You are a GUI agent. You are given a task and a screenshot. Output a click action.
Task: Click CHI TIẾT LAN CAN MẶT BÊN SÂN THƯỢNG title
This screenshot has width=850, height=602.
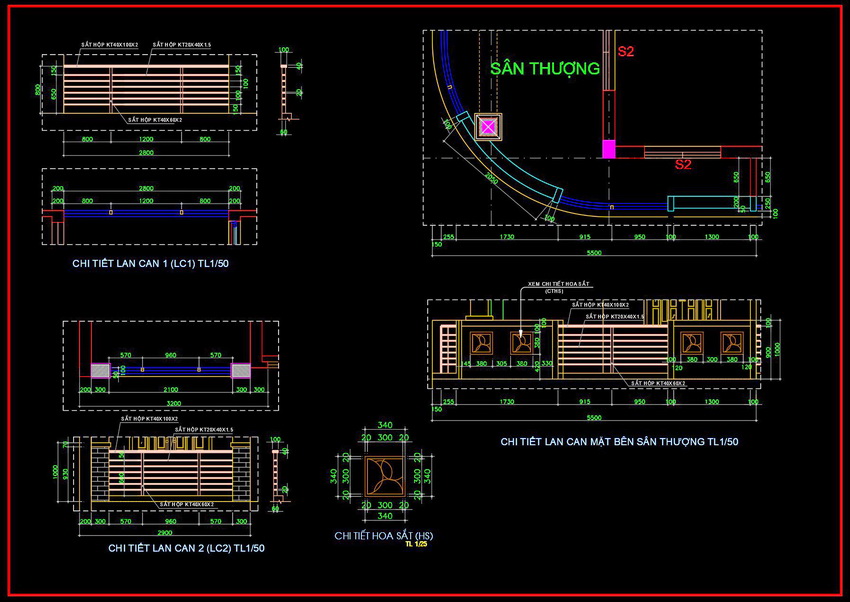coord(619,441)
